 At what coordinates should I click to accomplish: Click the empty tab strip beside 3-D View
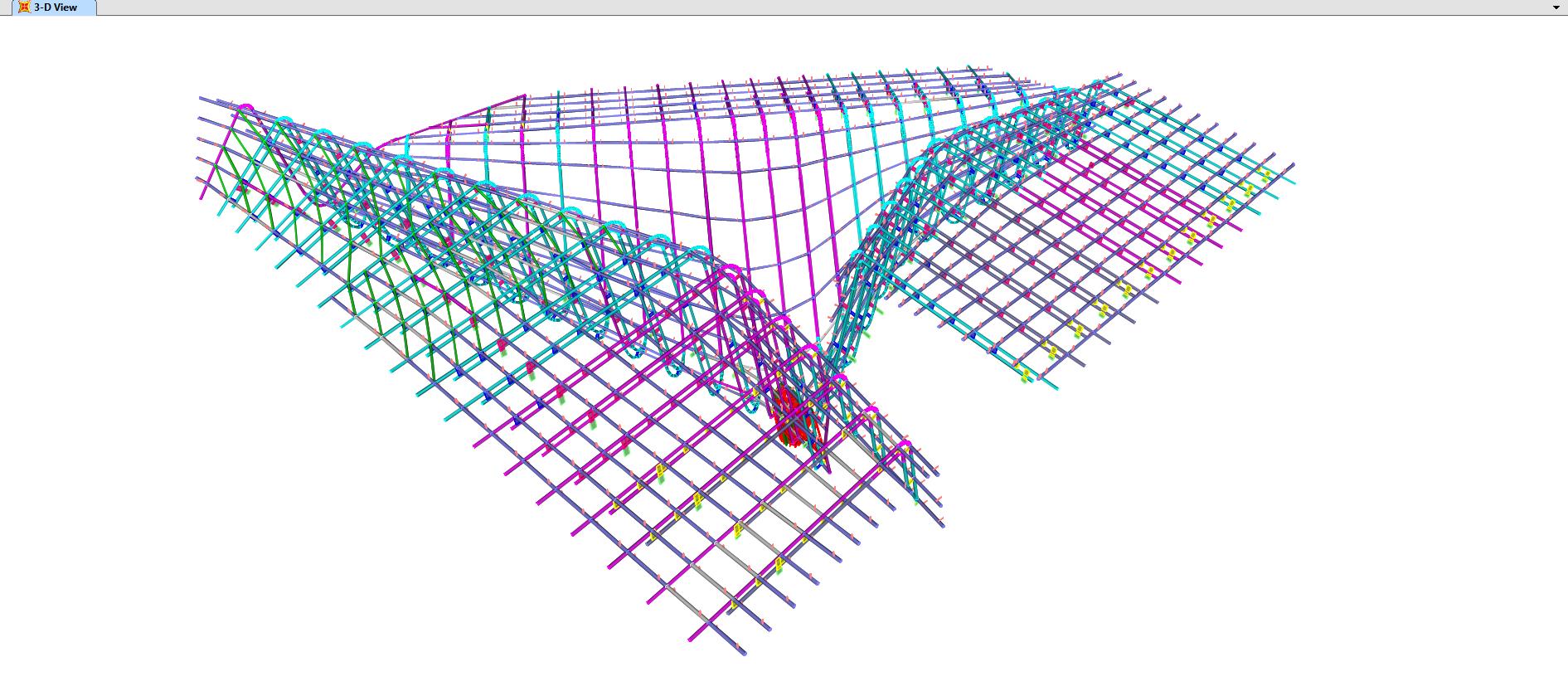click(746, 7)
